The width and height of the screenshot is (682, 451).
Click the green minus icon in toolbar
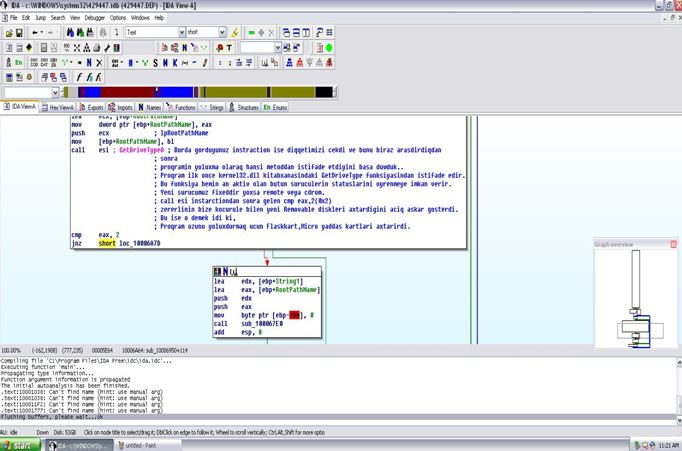[251, 33]
